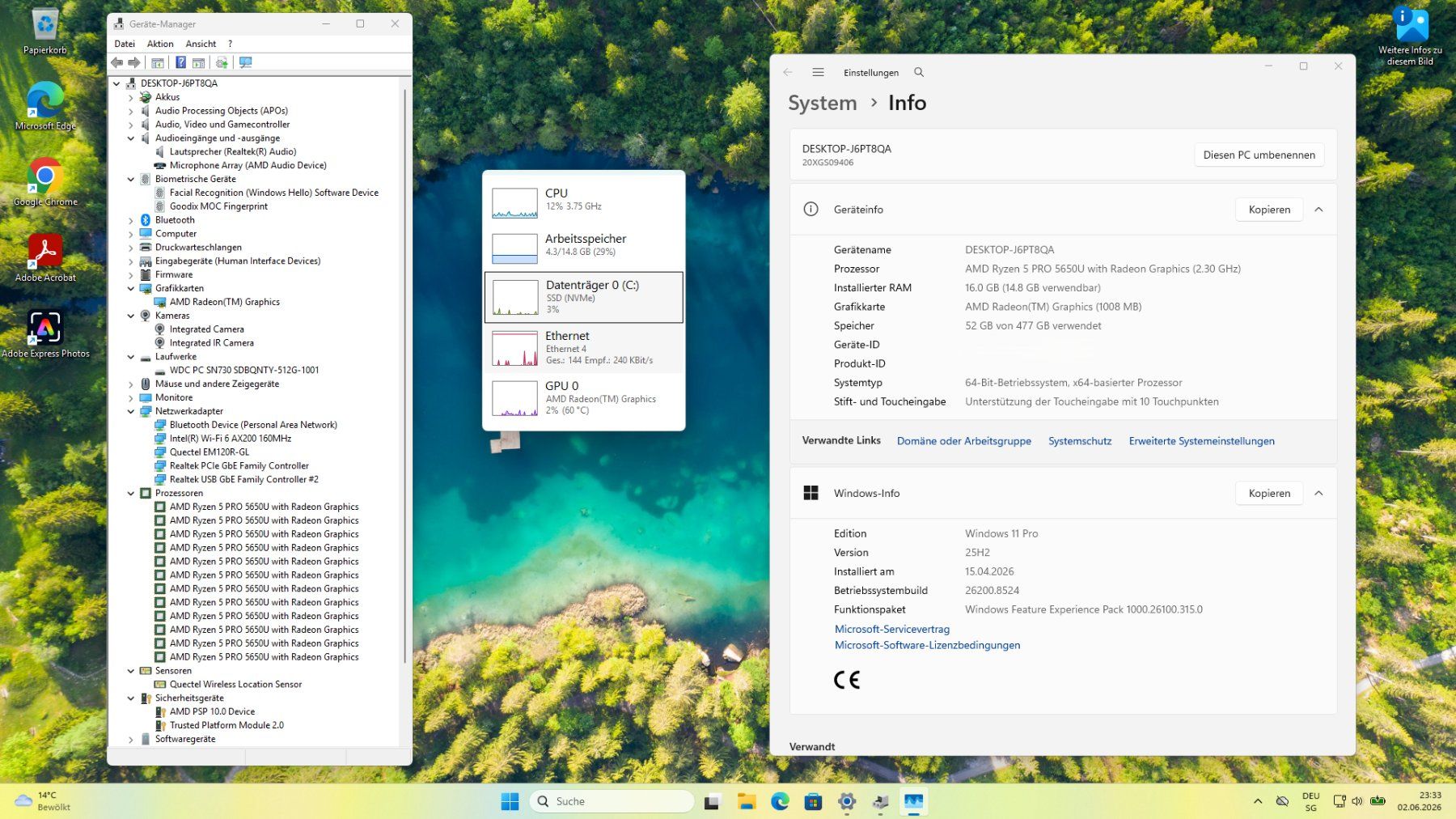Open the Aktion menu
Image resolution: width=1456 pixels, height=819 pixels.
coord(160,44)
